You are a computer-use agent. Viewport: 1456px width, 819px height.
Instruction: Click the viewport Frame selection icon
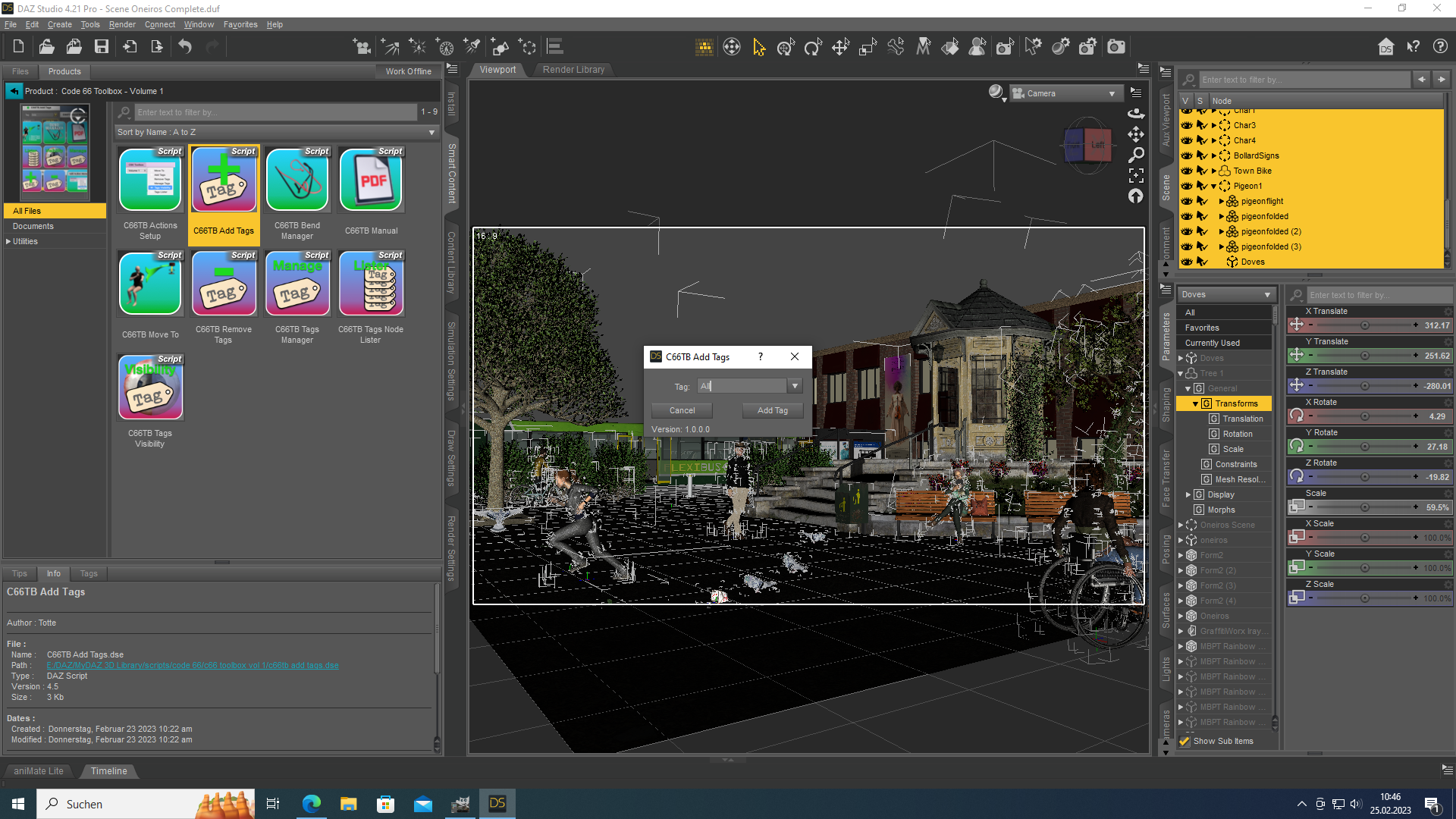(1135, 175)
